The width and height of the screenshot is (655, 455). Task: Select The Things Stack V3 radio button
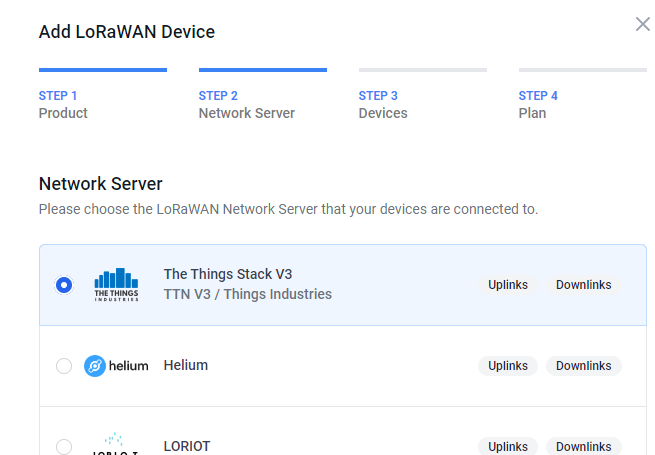point(64,285)
